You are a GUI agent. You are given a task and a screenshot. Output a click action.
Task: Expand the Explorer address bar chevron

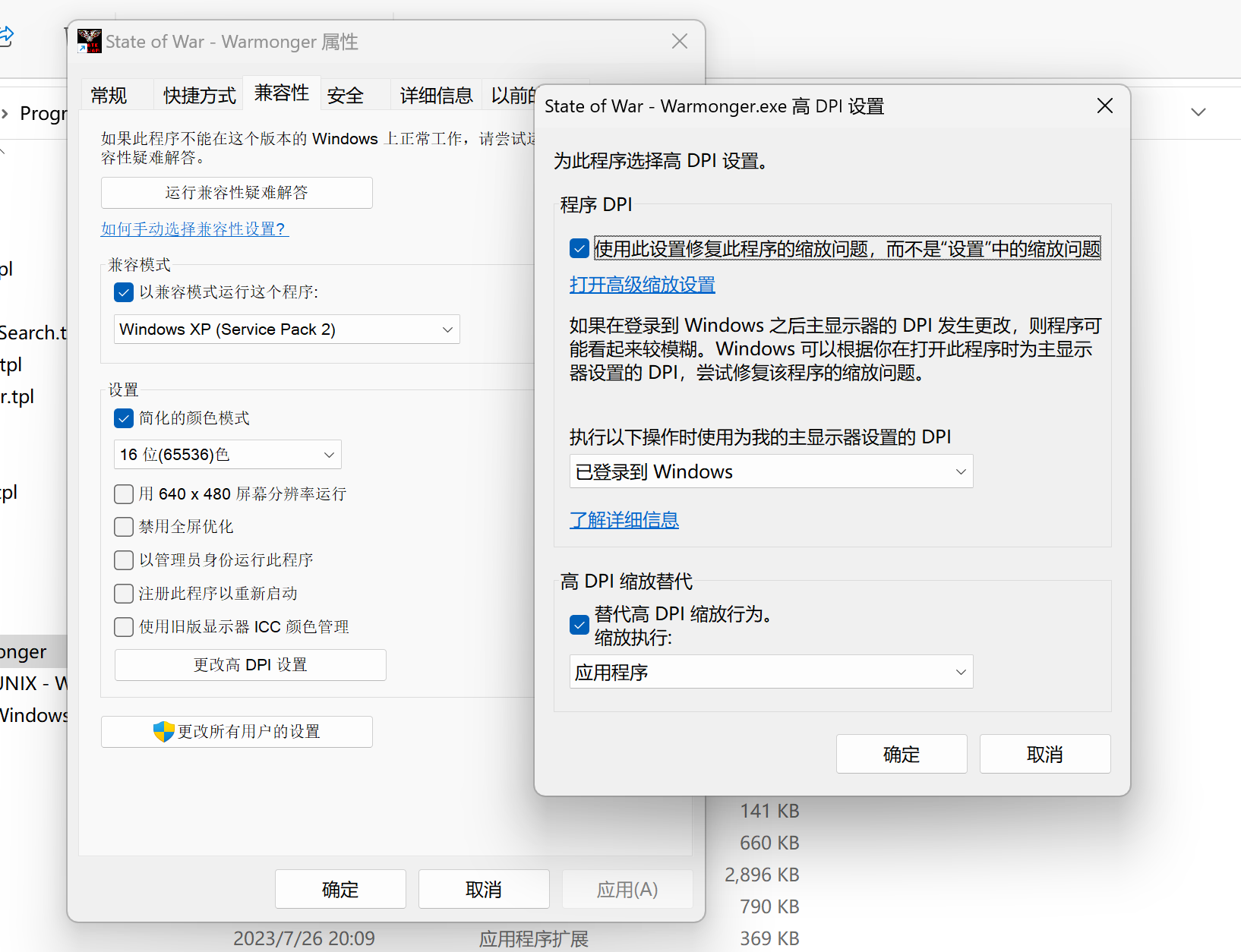pyautogui.click(x=1198, y=112)
